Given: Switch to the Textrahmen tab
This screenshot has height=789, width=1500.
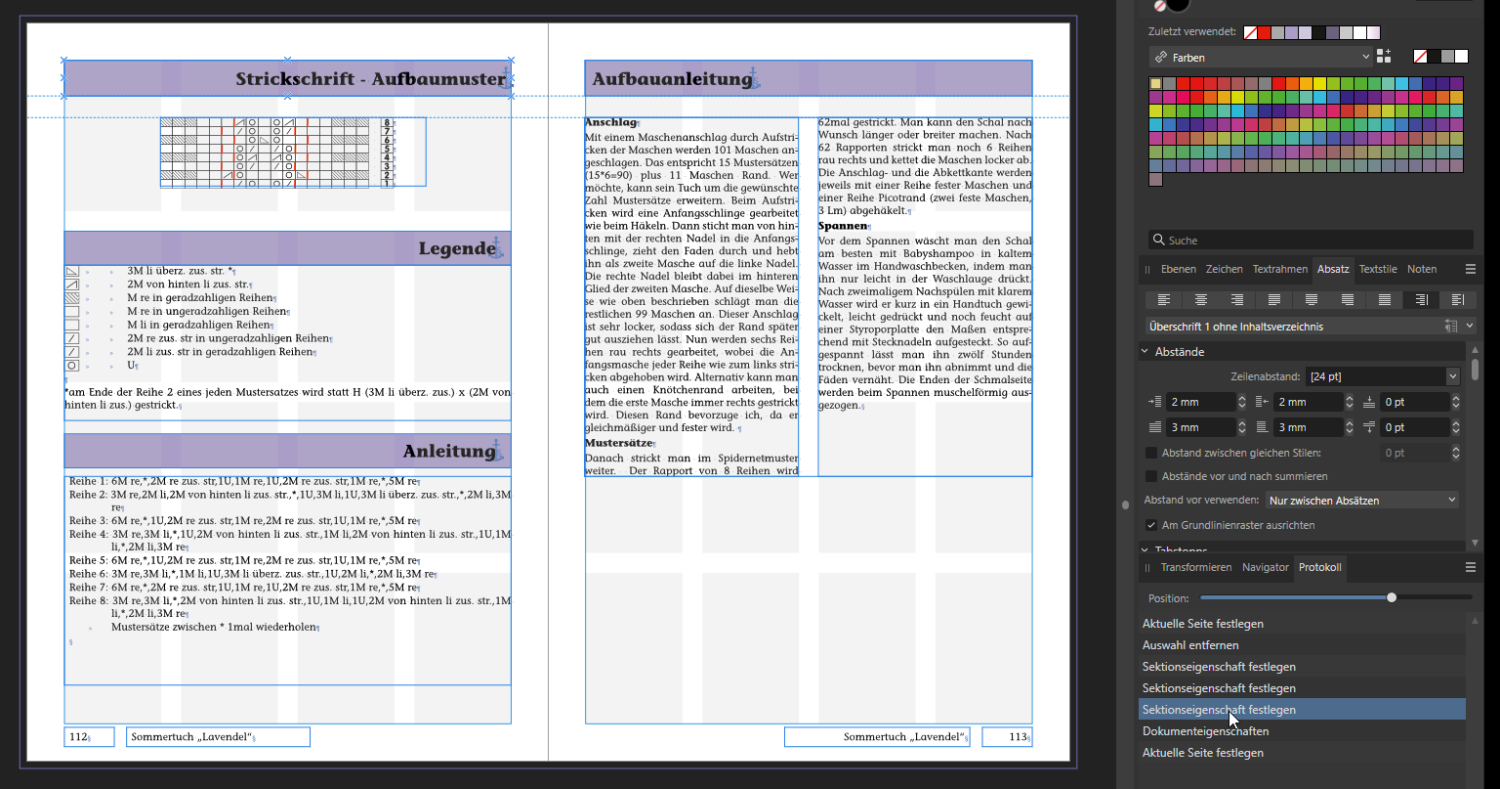Looking at the screenshot, I should coord(1280,269).
